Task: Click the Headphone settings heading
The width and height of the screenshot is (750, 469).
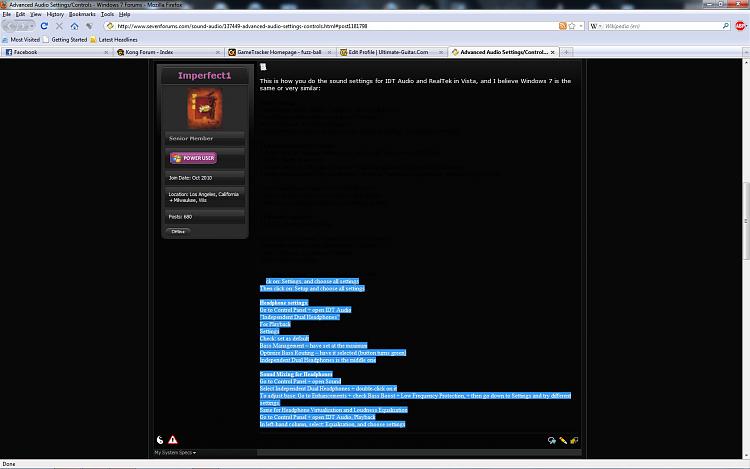Action: click(284, 303)
